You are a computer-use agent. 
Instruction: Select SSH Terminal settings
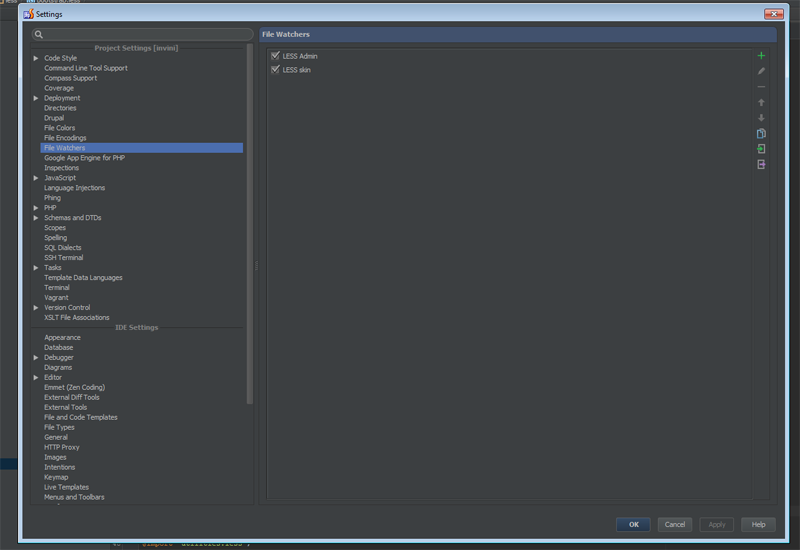coord(63,258)
